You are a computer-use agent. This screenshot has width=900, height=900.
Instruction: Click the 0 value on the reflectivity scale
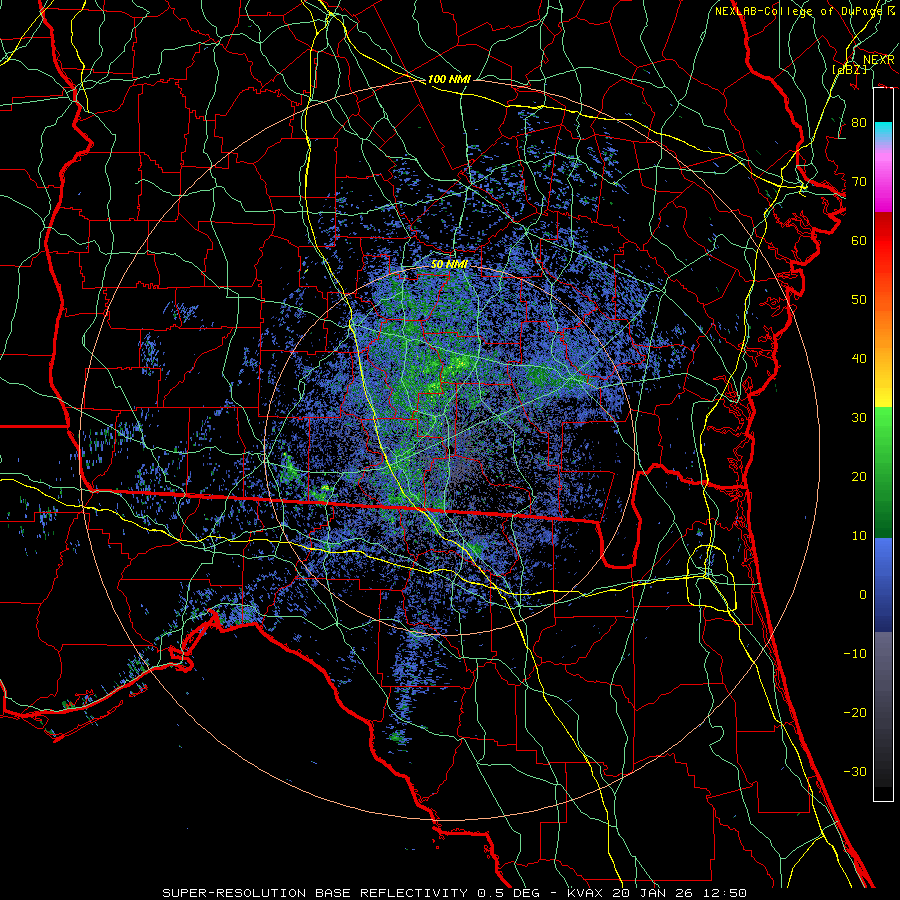863,595
